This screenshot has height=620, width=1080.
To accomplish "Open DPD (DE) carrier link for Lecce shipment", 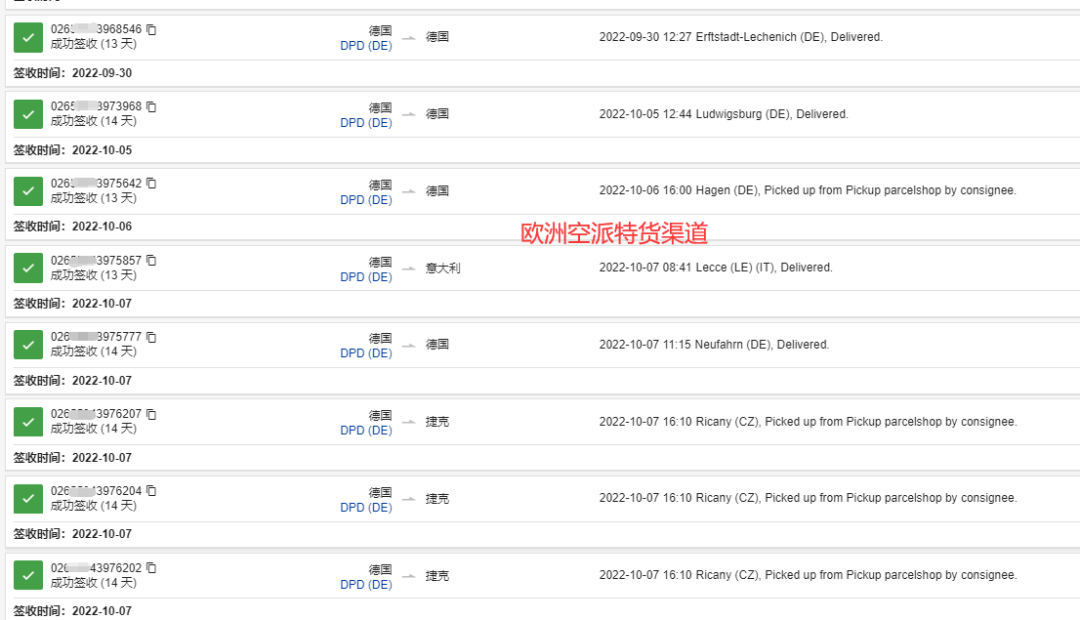I will tap(366, 277).
